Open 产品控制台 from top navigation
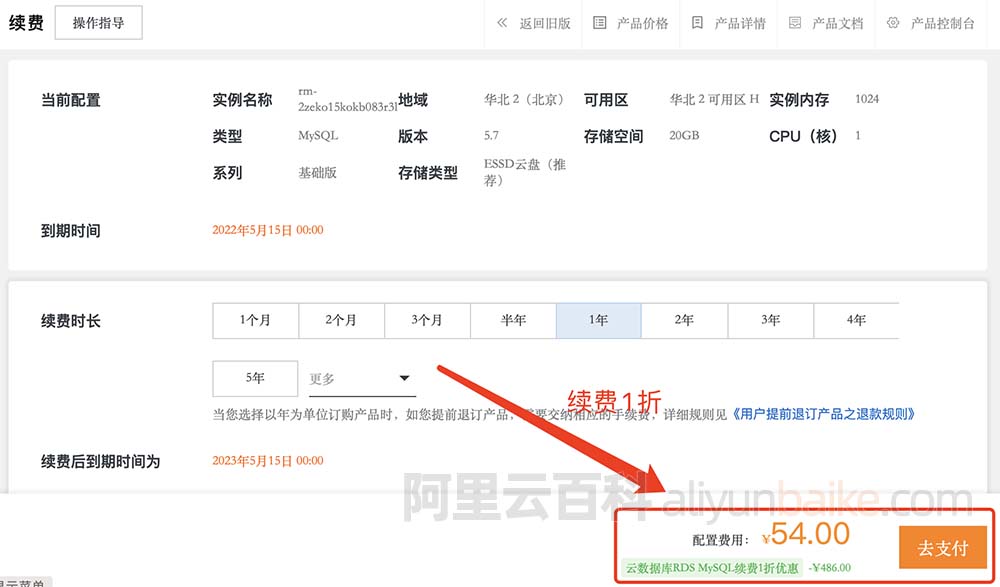The image size is (1000, 587). (942, 23)
